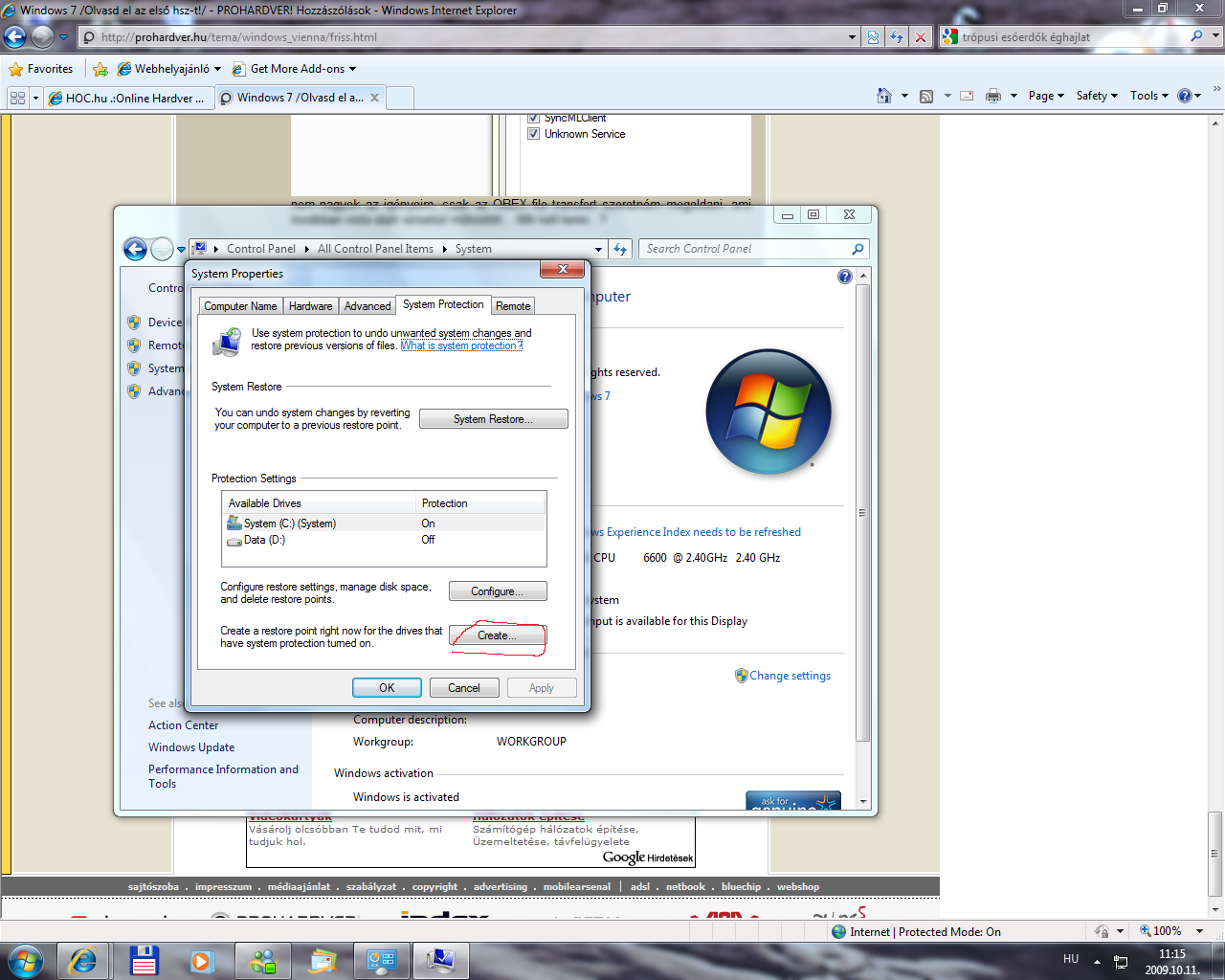Viewport: 1225px width, 980px height.
Task: Open the Get More Add-ons dropdown
Action: 352,69
